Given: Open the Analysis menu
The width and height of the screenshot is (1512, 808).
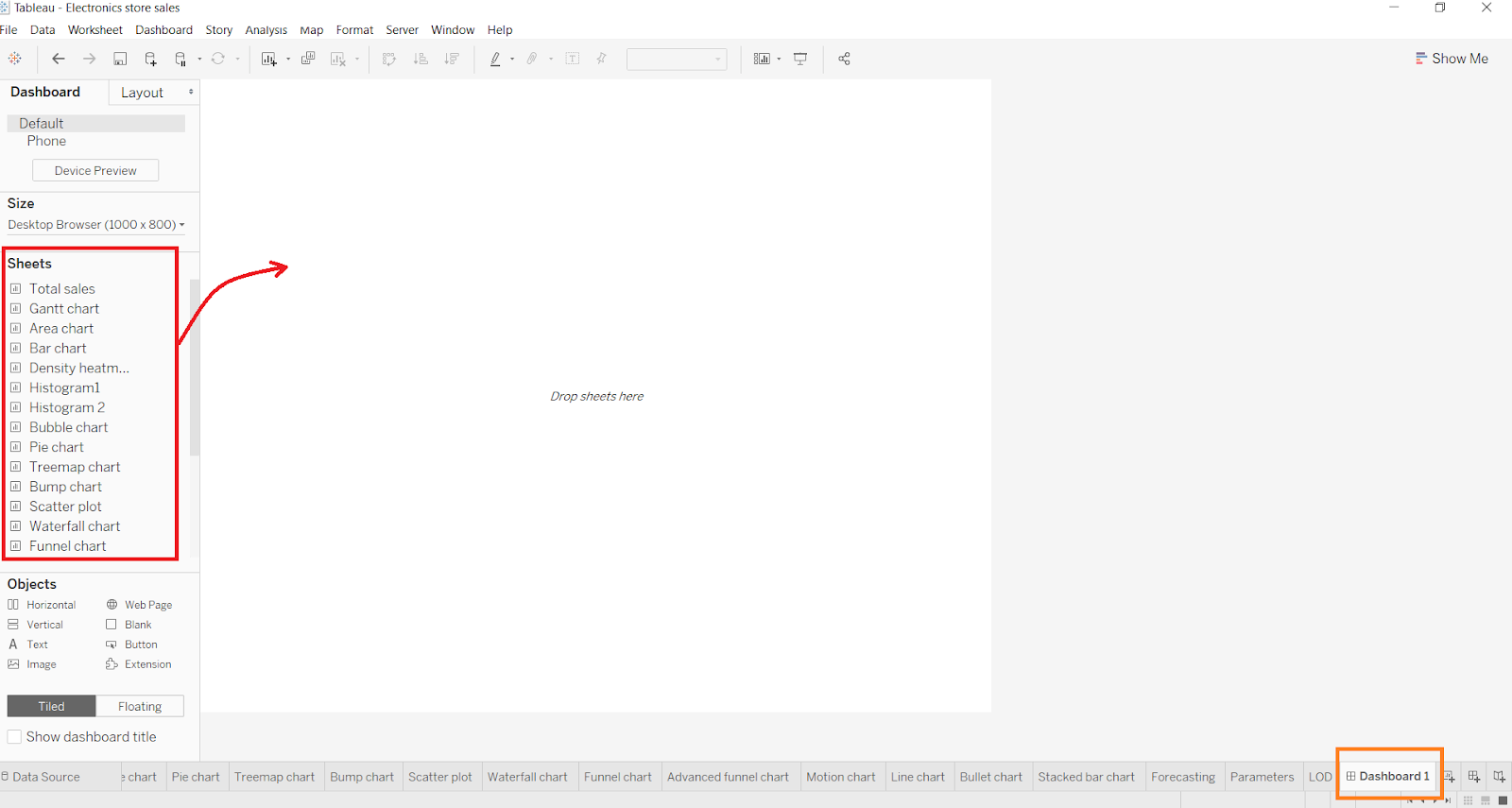Looking at the screenshot, I should tap(266, 30).
